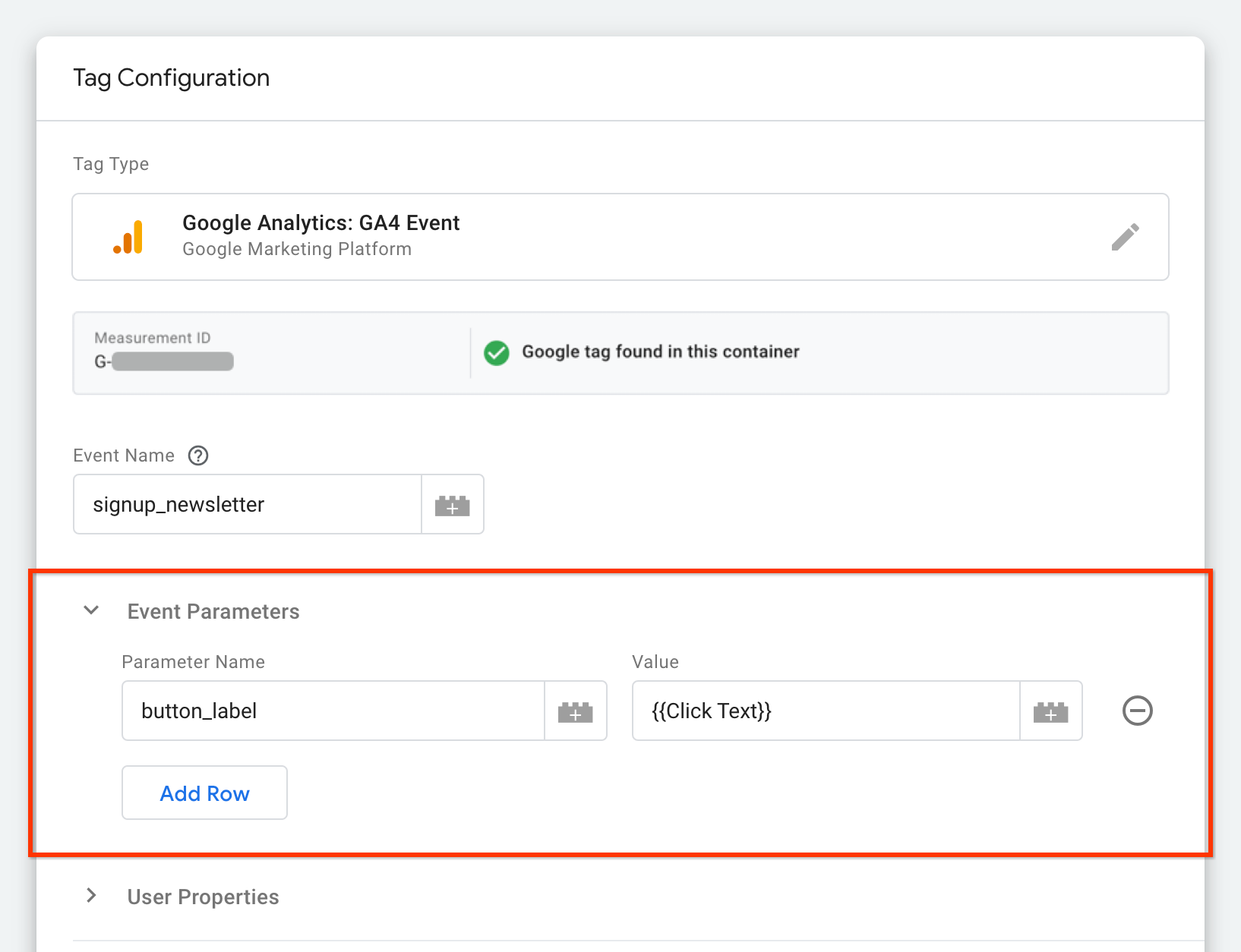The image size is (1241, 952).
Task: Click the Tag Configuration heading
Action: (172, 77)
